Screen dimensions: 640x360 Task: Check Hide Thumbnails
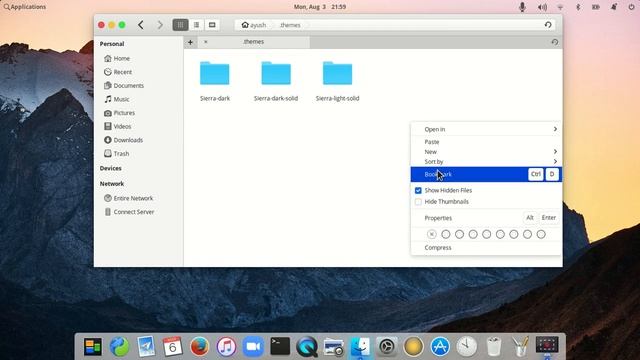[418, 202]
